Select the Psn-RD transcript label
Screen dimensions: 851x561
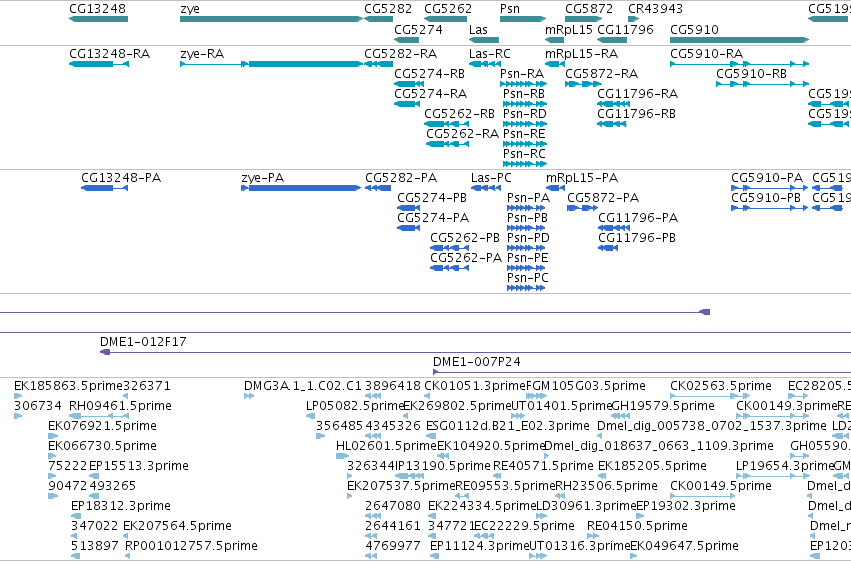coord(525,114)
